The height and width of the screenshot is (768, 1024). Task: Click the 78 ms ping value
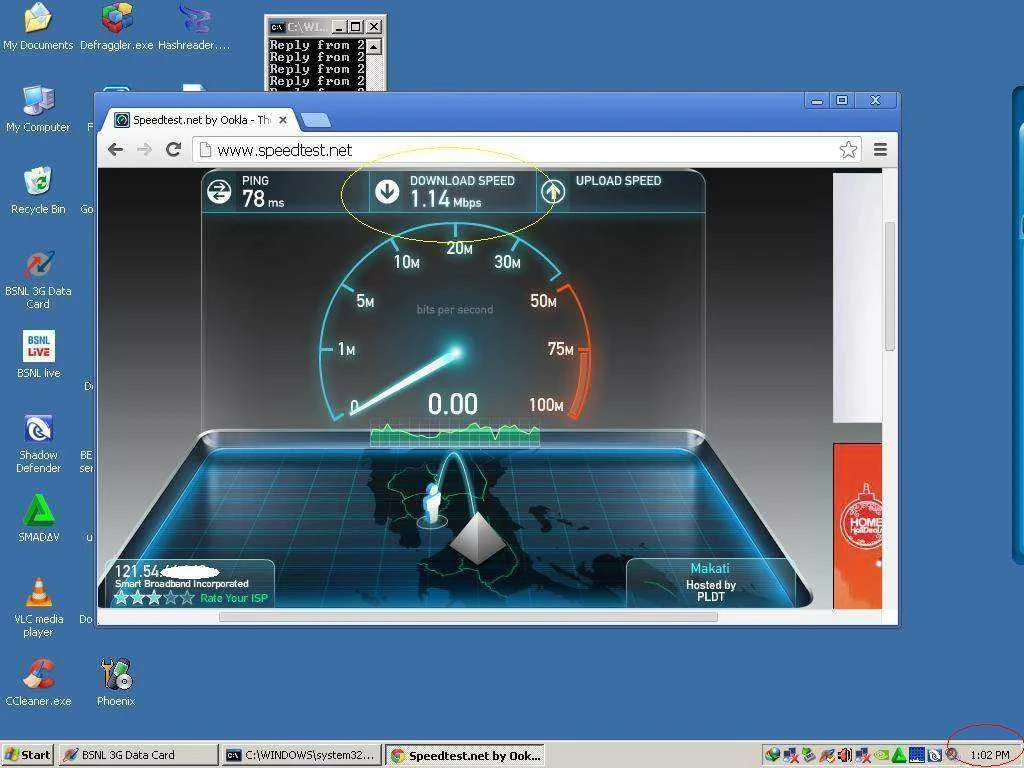tap(263, 199)
